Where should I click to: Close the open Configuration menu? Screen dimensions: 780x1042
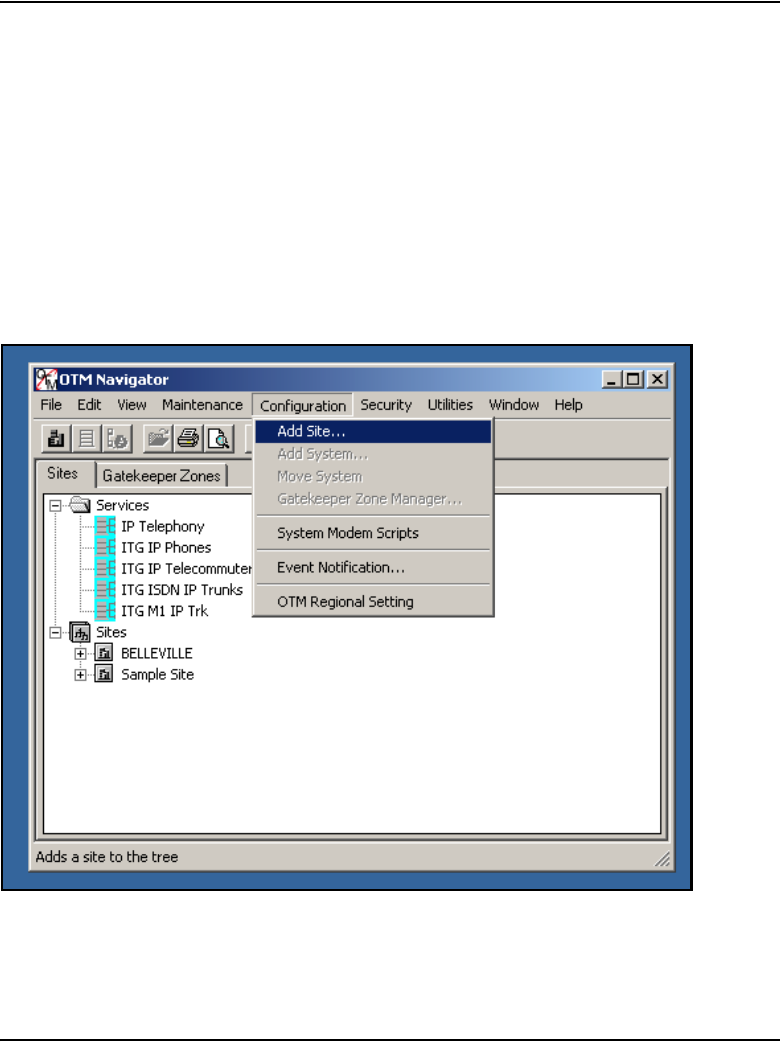[x=303, y=405]
